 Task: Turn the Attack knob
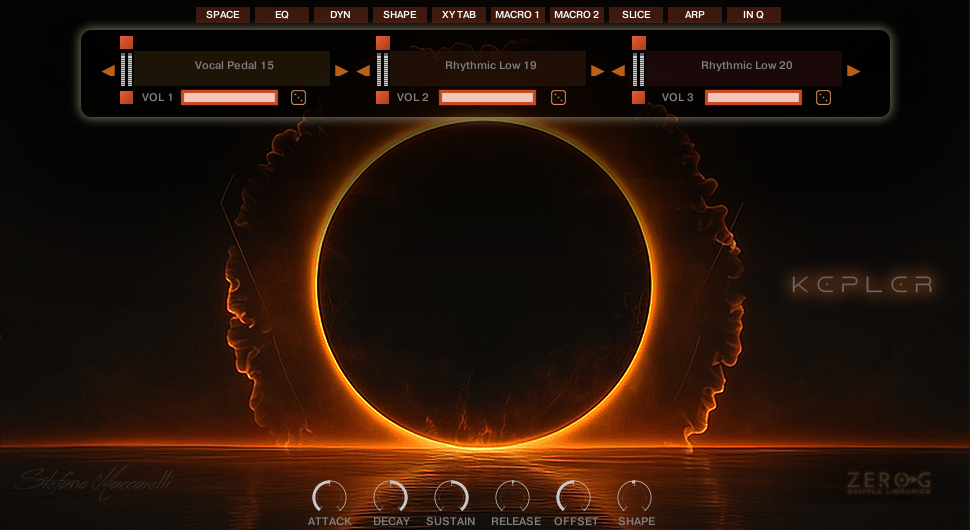329,496
